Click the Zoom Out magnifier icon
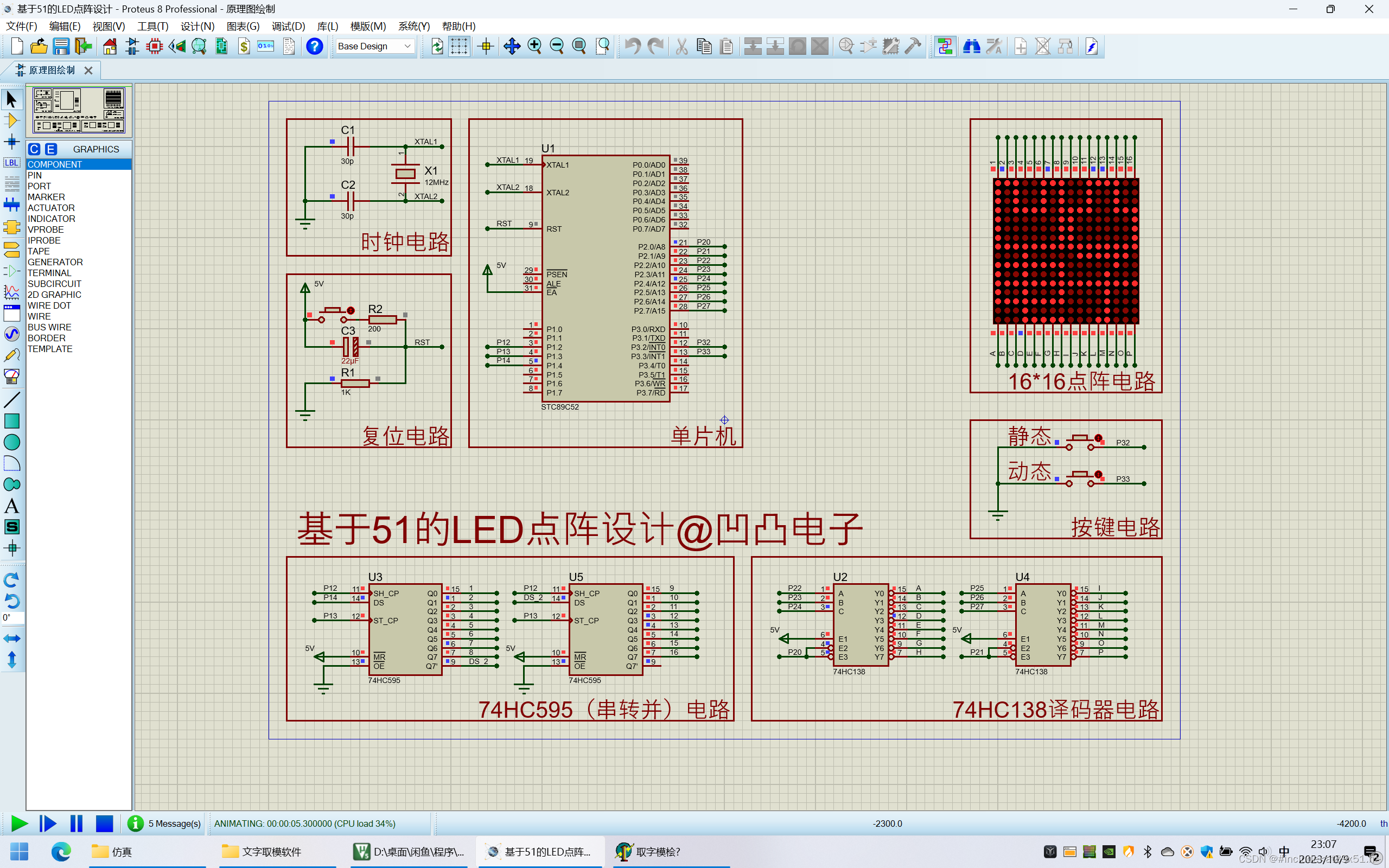This screenshot has width=1389, height=868. (x=557, y=47)
